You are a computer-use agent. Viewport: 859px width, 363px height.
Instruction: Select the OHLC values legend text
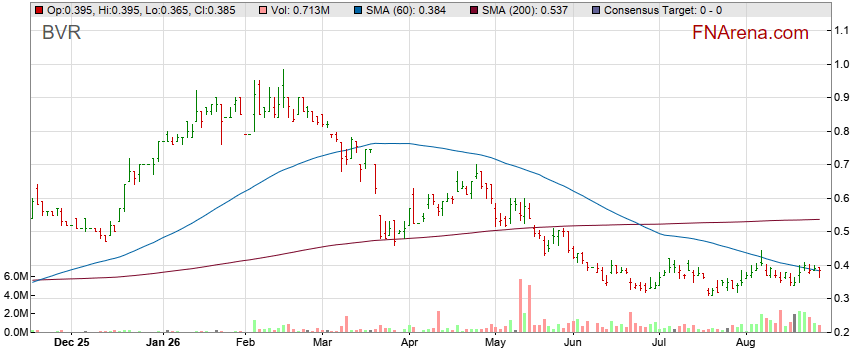(x=141, y=10)
